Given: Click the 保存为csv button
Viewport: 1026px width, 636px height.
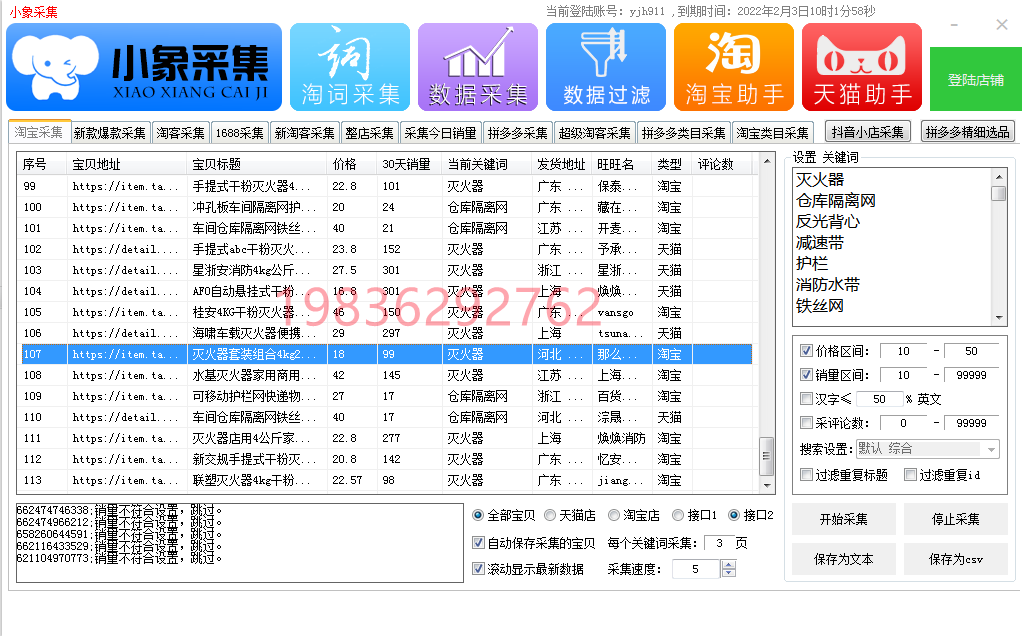Looking at the screenshot, I should 955,559.
